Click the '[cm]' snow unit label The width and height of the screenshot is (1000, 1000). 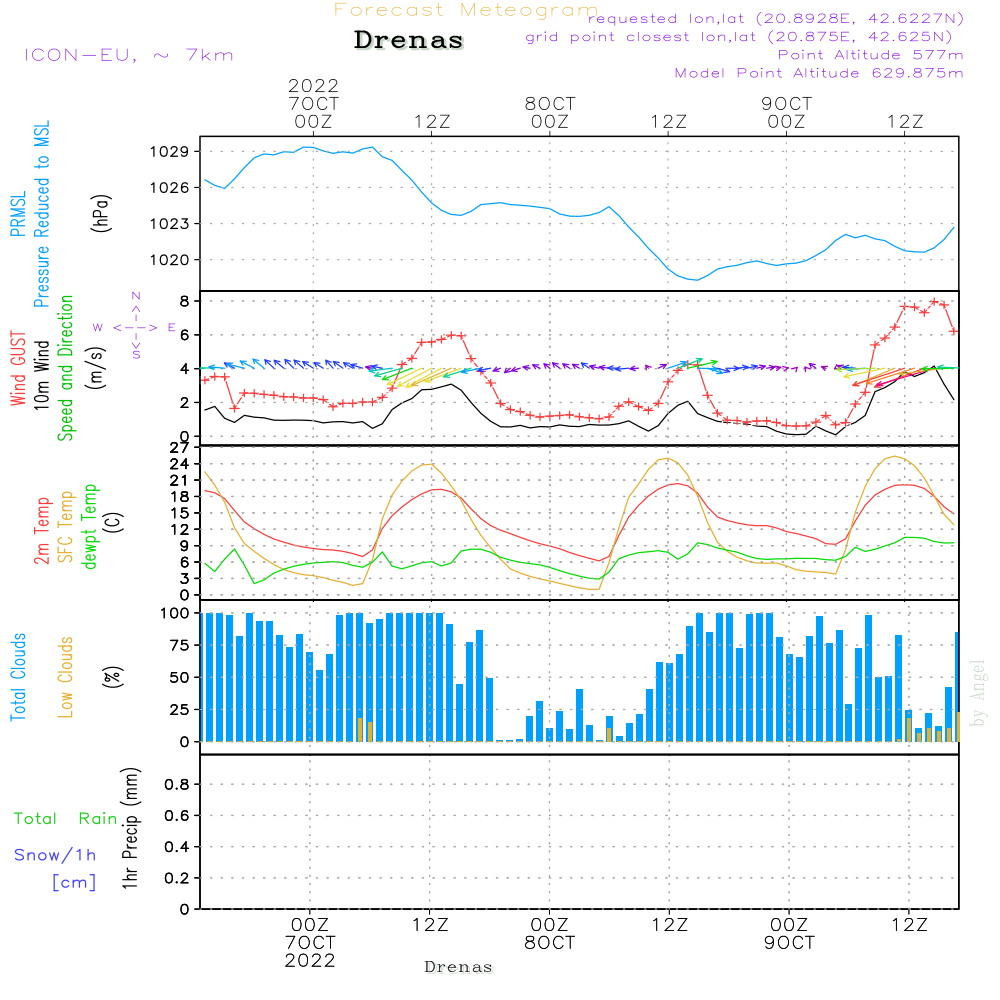tap(74, 883)
